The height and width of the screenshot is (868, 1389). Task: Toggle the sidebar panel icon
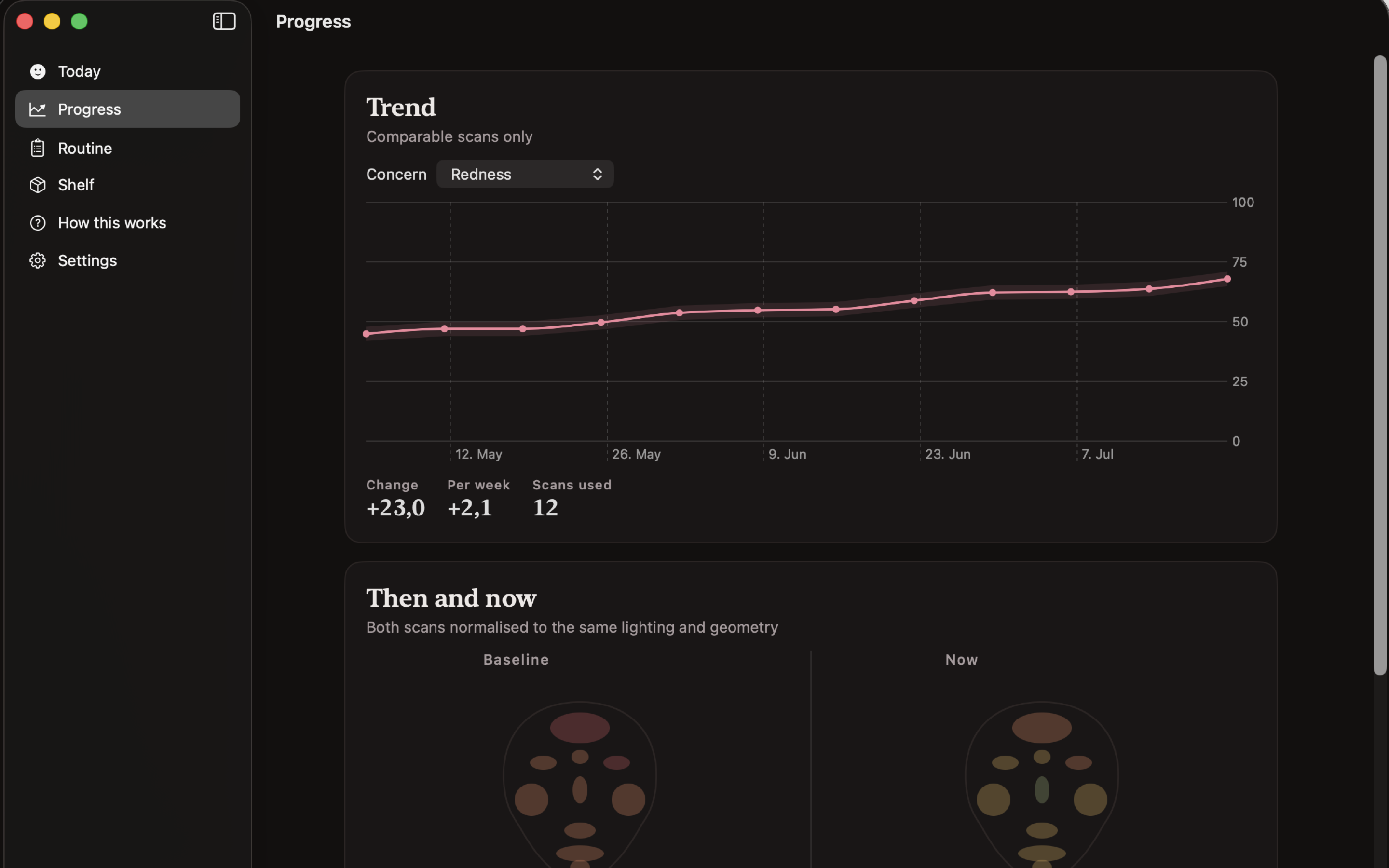[224, 21]
